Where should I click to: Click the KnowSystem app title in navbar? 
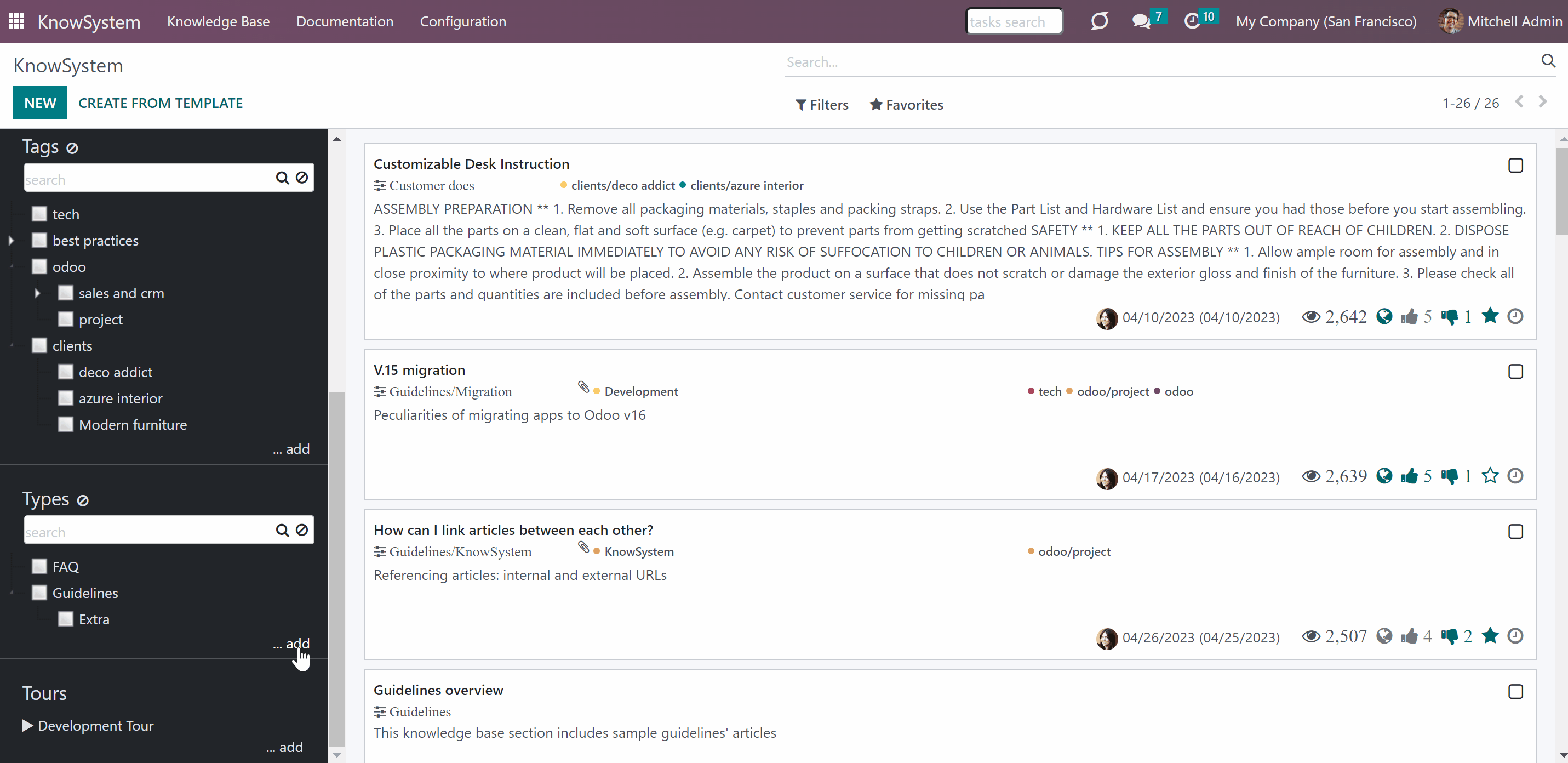coord(89,22)
